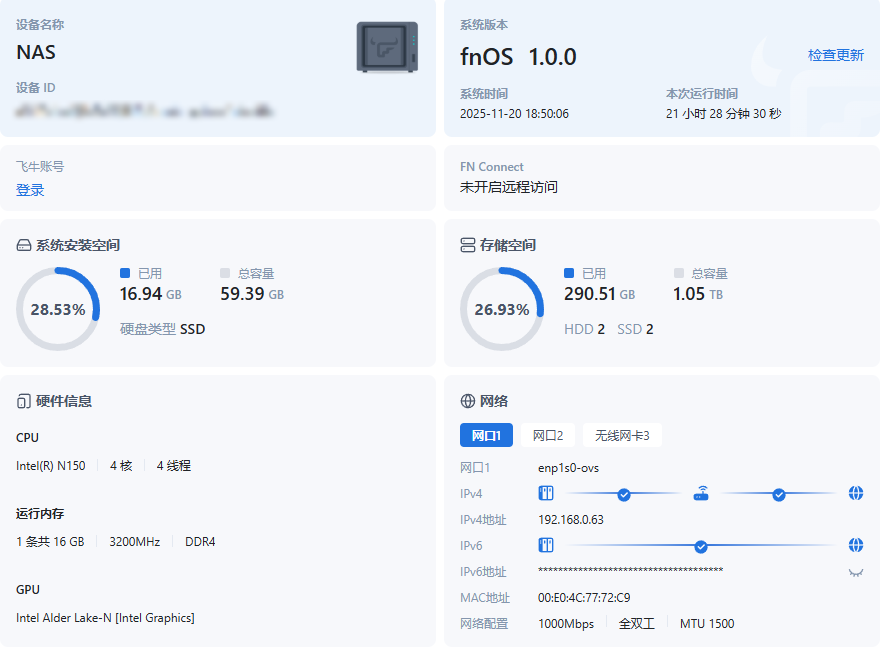This screenshot has width=881, height=647.
Task: Click the NAS device icon in IPv6 row
Action: [x=546, y=545]
